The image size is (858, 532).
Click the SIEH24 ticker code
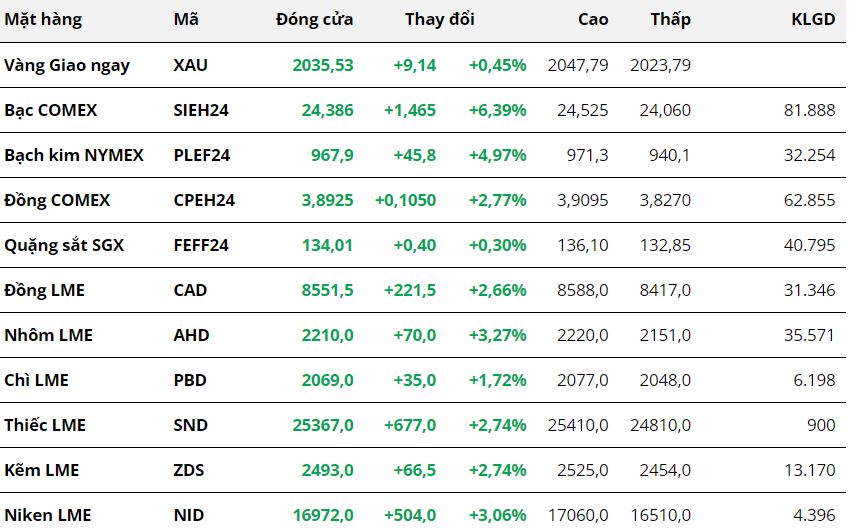pyautogui.click(x=201, y=110)
